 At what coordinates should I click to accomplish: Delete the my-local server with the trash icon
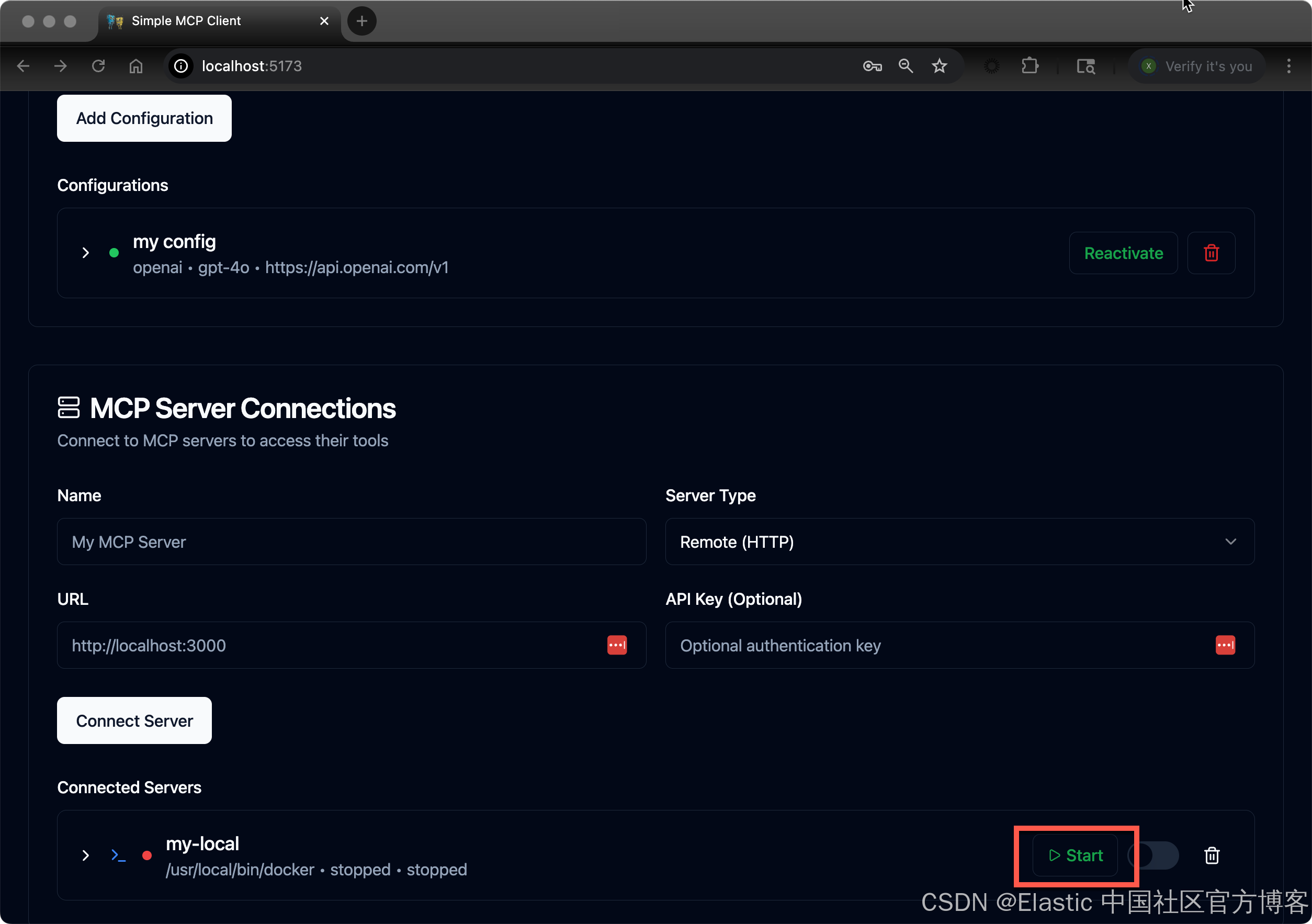pos(1212,855)
